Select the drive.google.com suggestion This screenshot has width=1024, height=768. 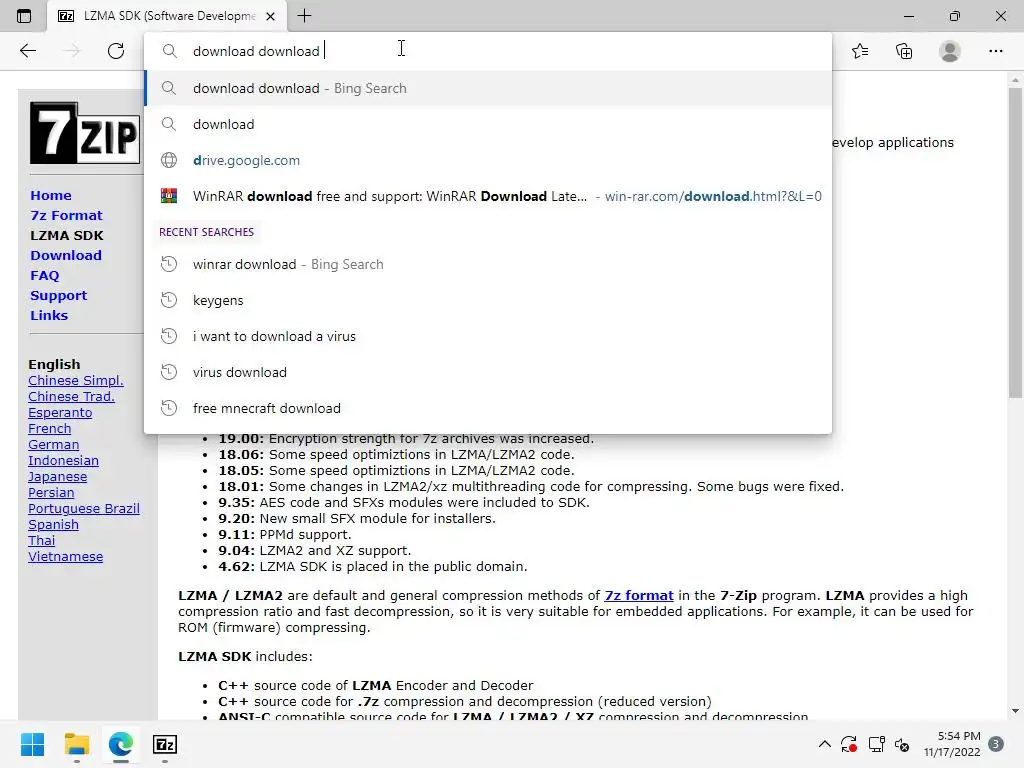click(488, 160)
